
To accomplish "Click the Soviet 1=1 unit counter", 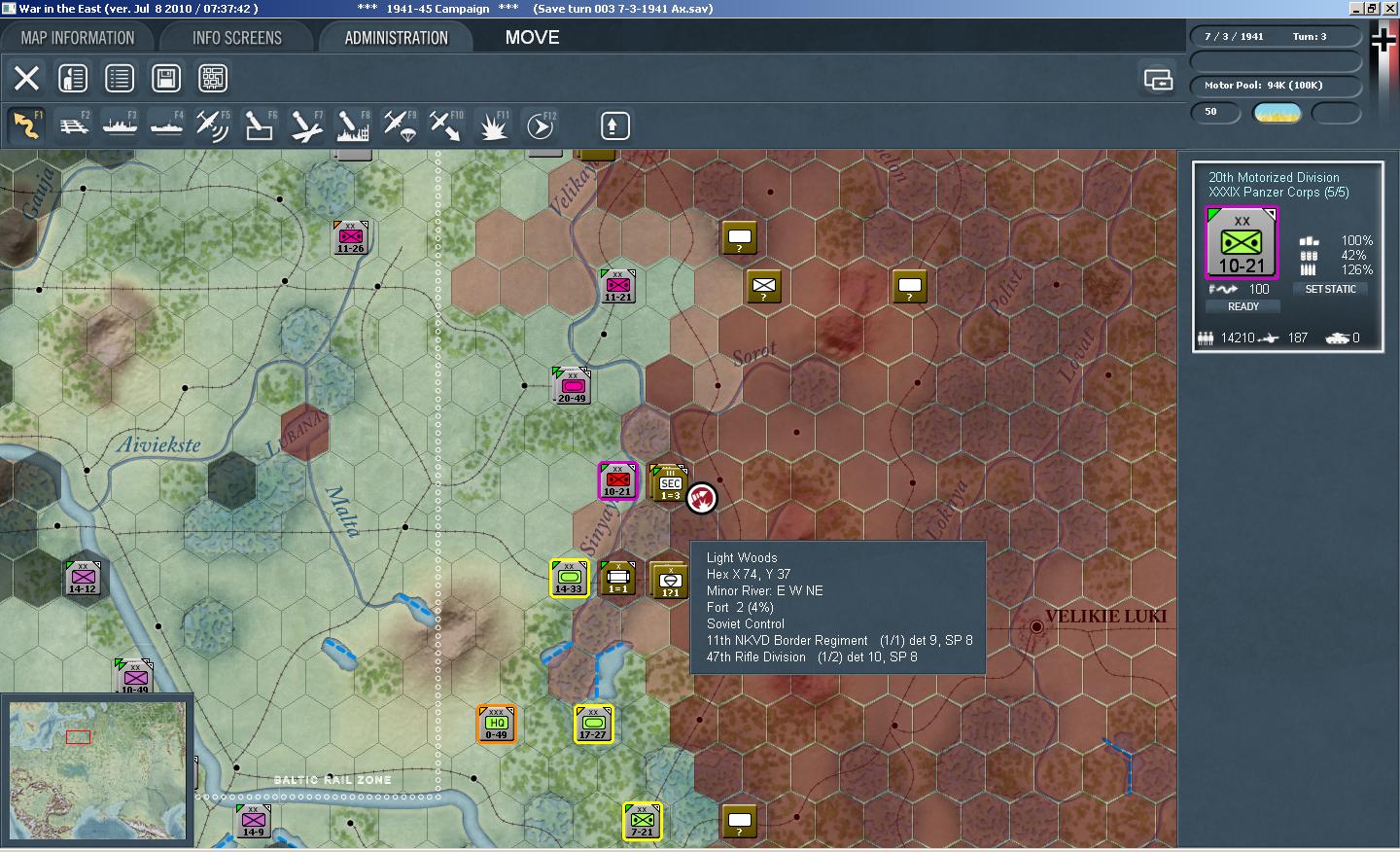I will (x=617, y=578).
